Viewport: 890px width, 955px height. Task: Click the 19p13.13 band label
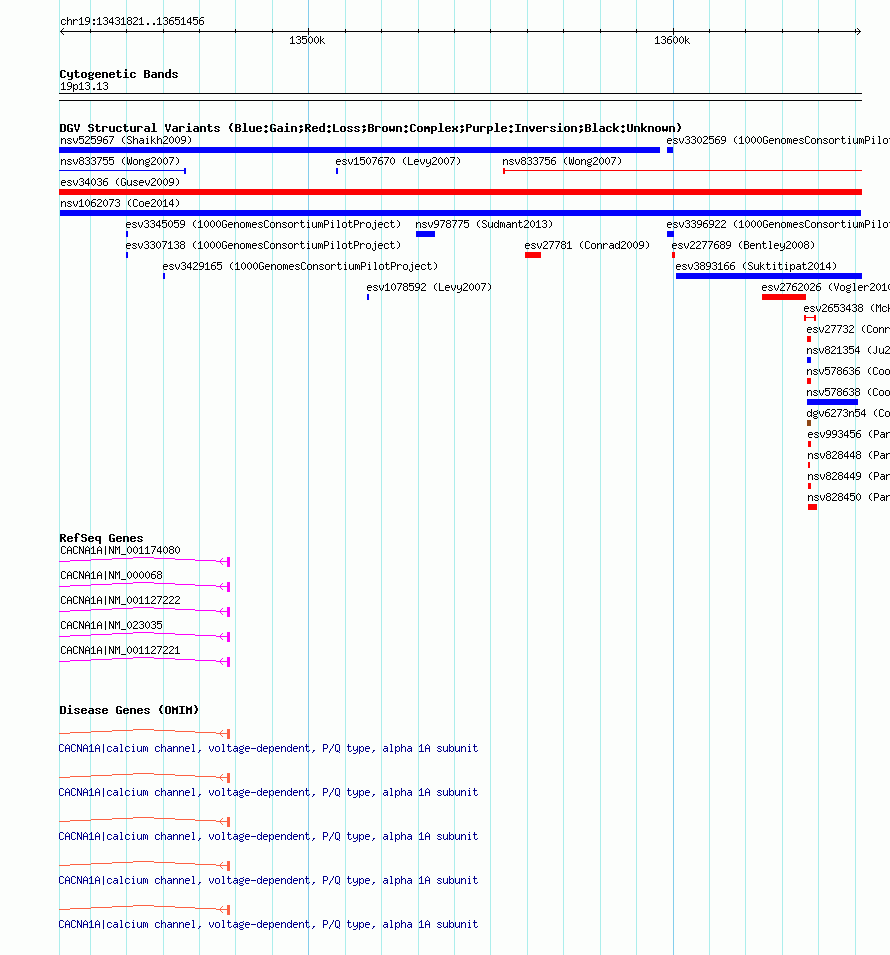(x=84, y=86)
